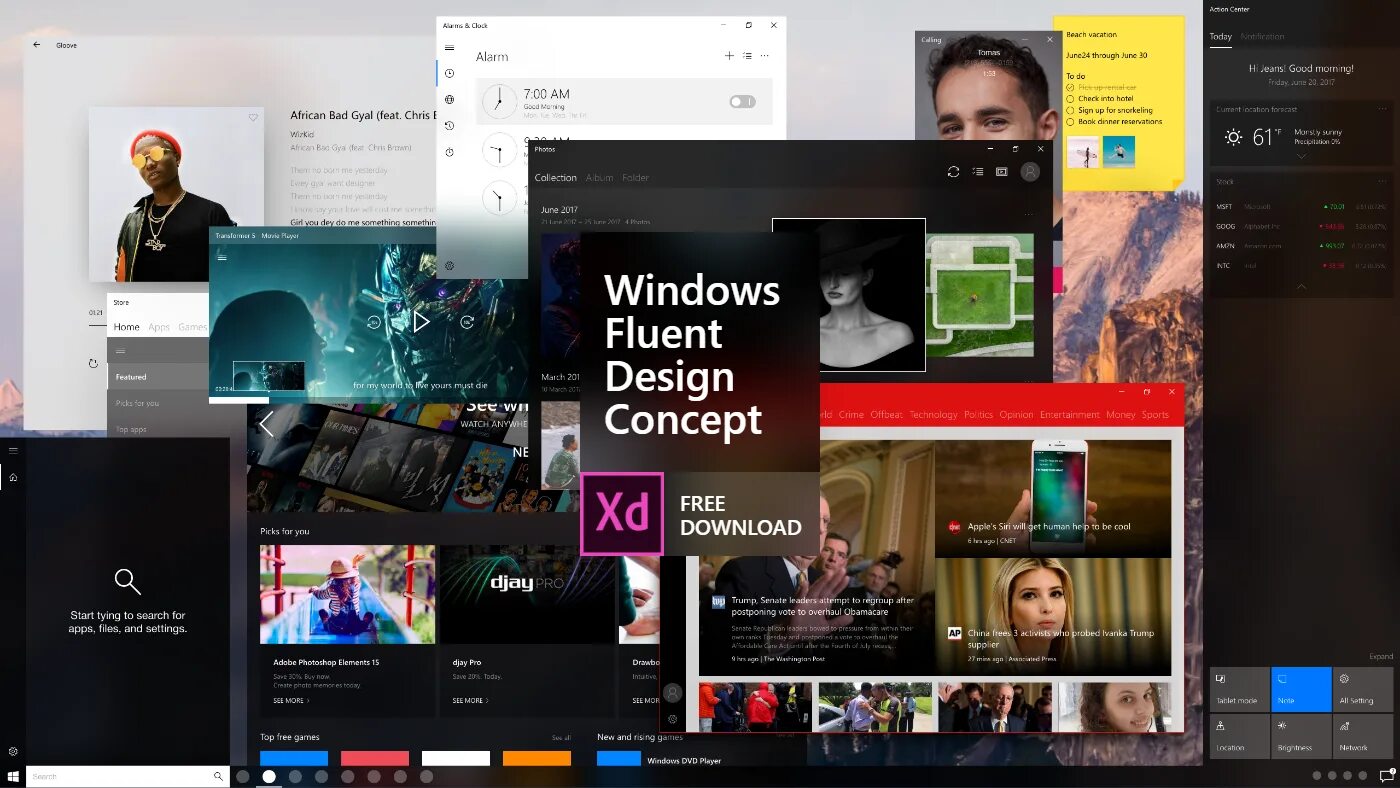The image size is (1400, 788).
Task: Uncheck 'Pick up rental car' on sticky note
Action: [x=1070, y=88]
